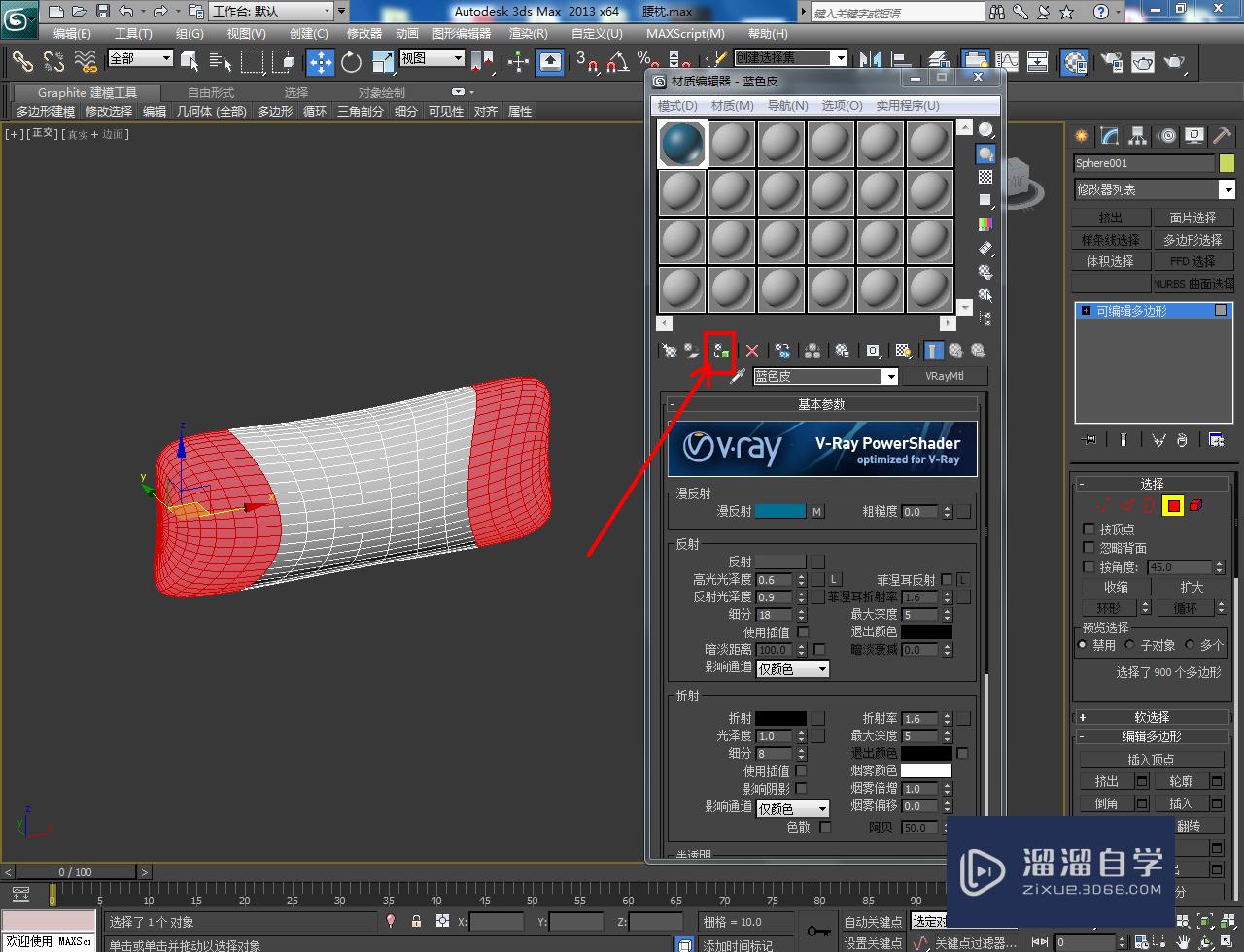Activate the Select and Scale tool

(382, 62)
